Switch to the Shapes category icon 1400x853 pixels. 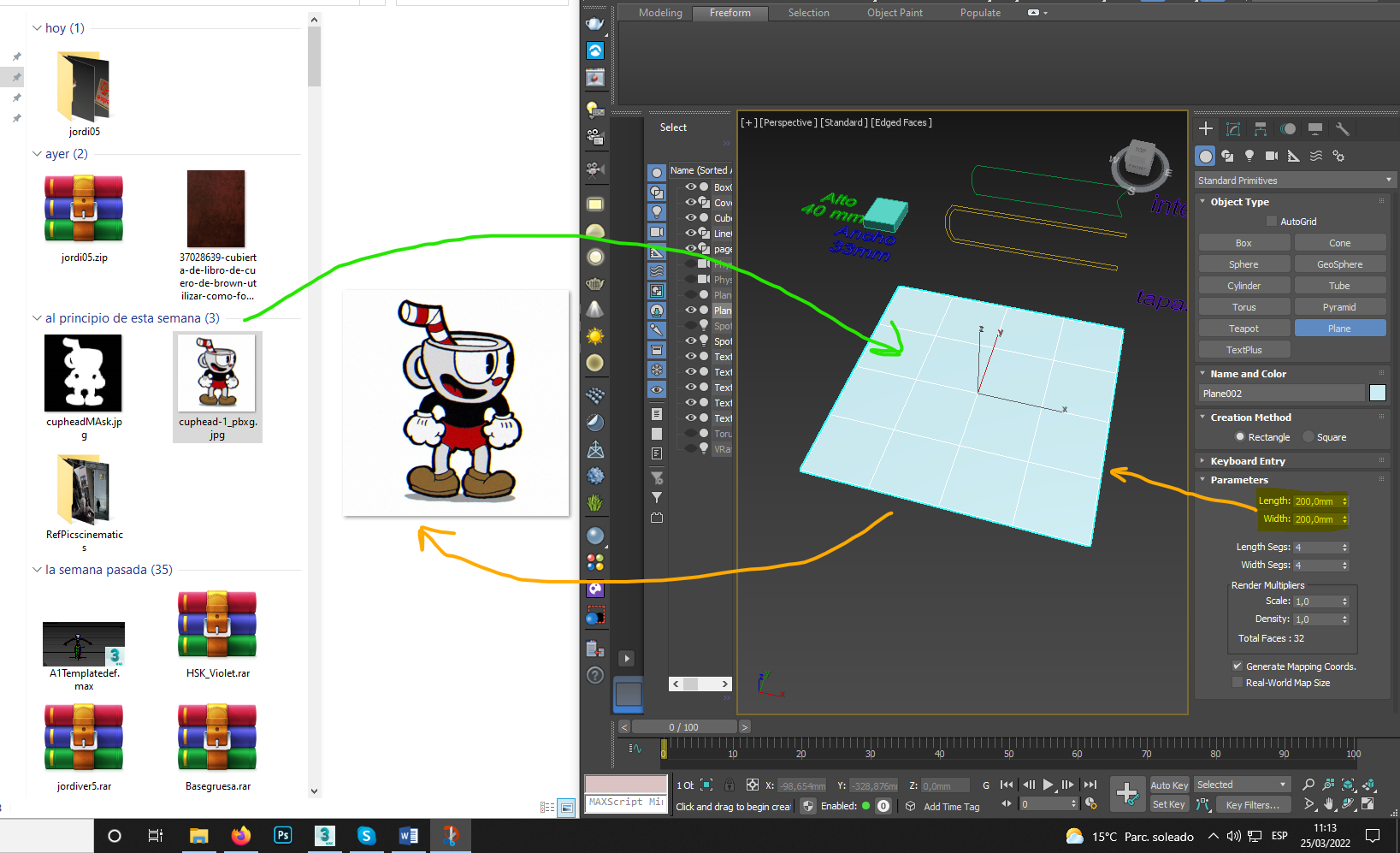pos(1227,156)
